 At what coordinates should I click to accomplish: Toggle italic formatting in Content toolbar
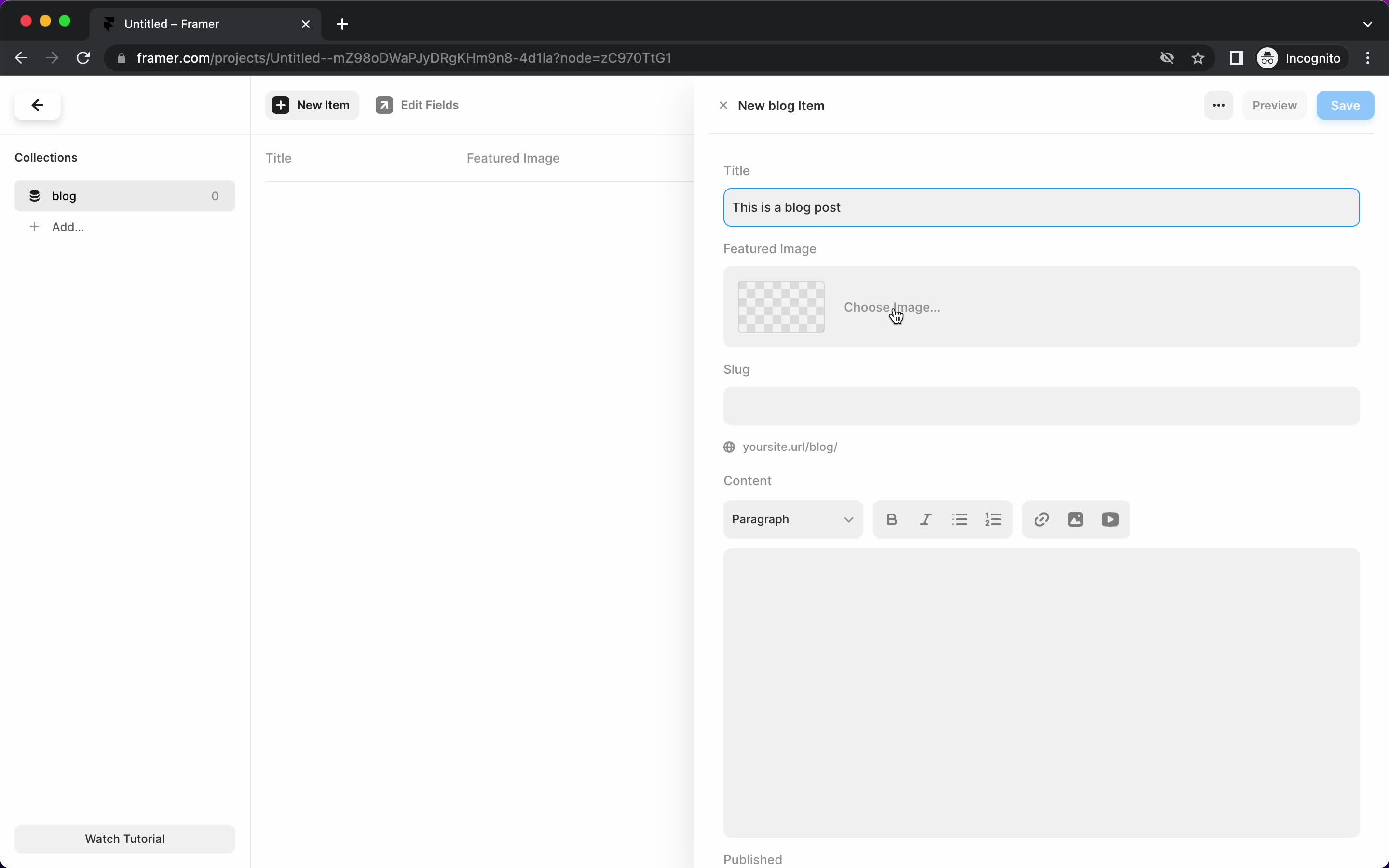click(925, 519)
